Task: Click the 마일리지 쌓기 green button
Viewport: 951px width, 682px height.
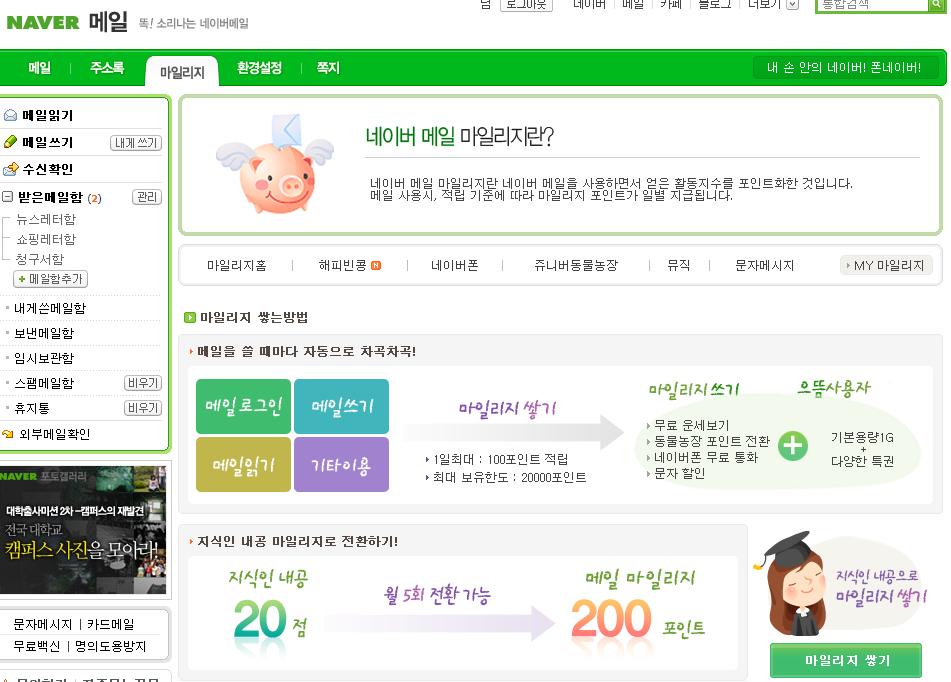Action: click(x=846, y=660)
